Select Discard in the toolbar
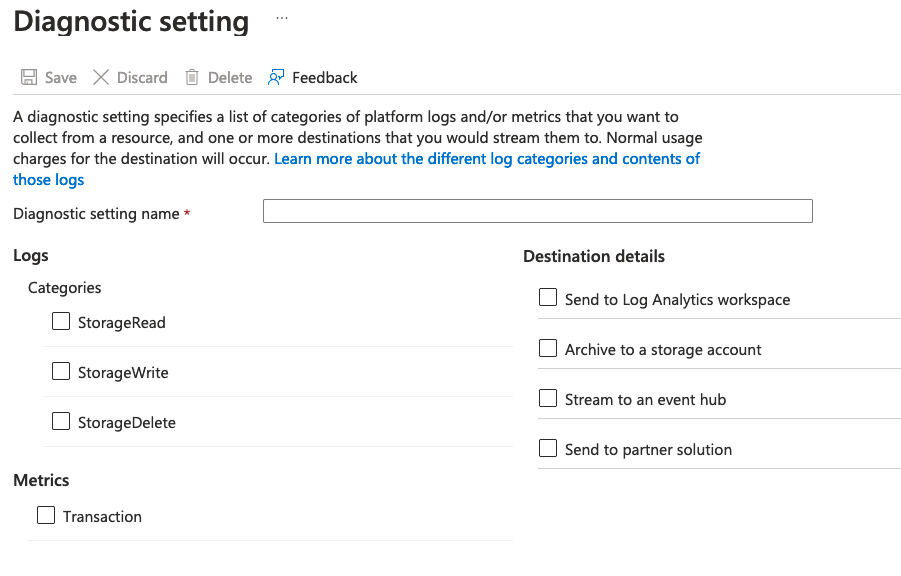The height and width of the screenshot is (576, 901). click(142, 77)
